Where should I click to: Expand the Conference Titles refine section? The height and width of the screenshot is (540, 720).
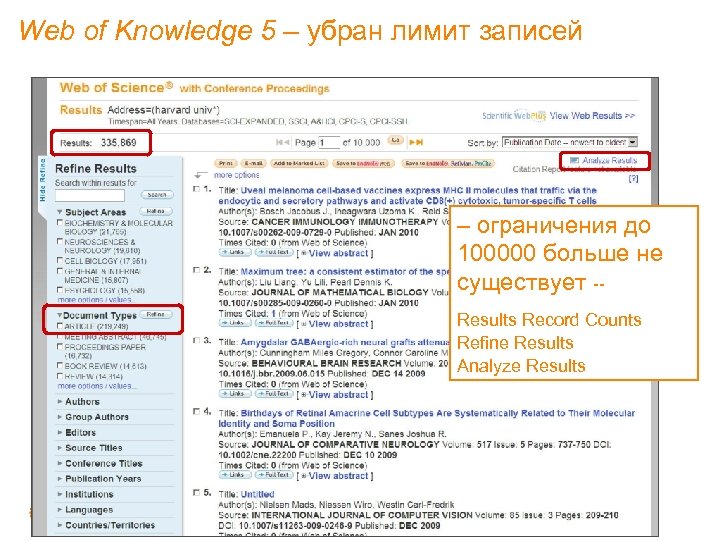(x=60, y=463)
